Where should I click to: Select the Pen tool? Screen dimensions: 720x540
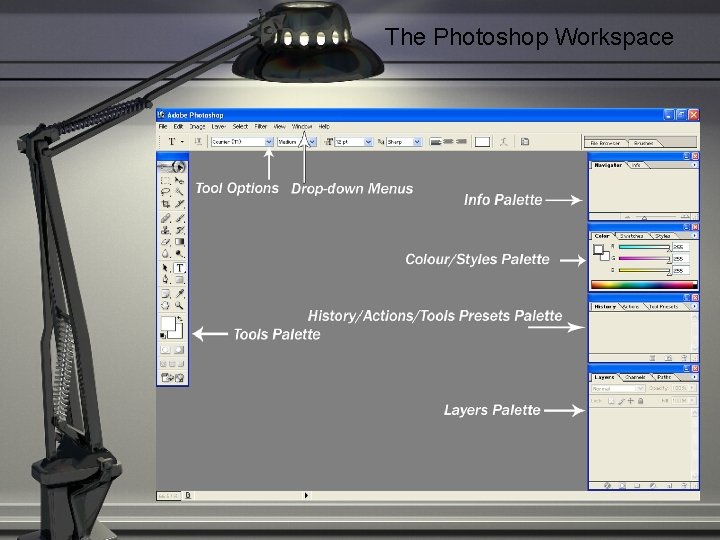point(166,279)
